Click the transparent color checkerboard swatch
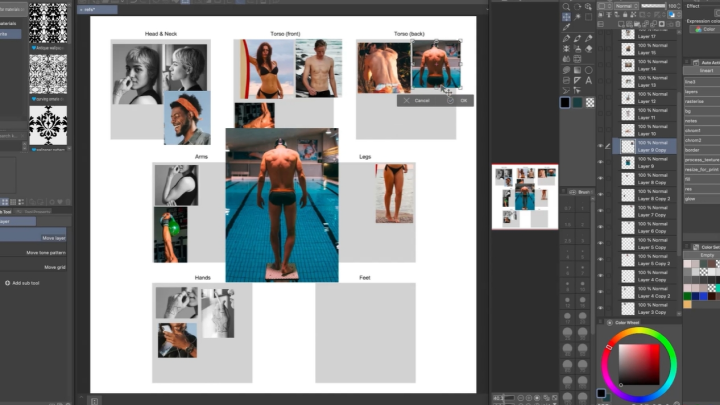The width and height of the screenshot is (720, 405). click(591, 102)
